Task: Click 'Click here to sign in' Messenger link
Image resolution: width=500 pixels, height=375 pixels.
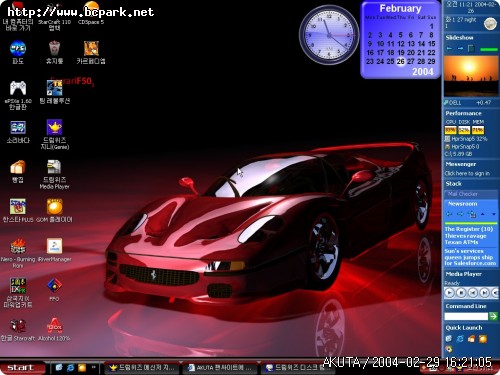Action: point(467,173)
